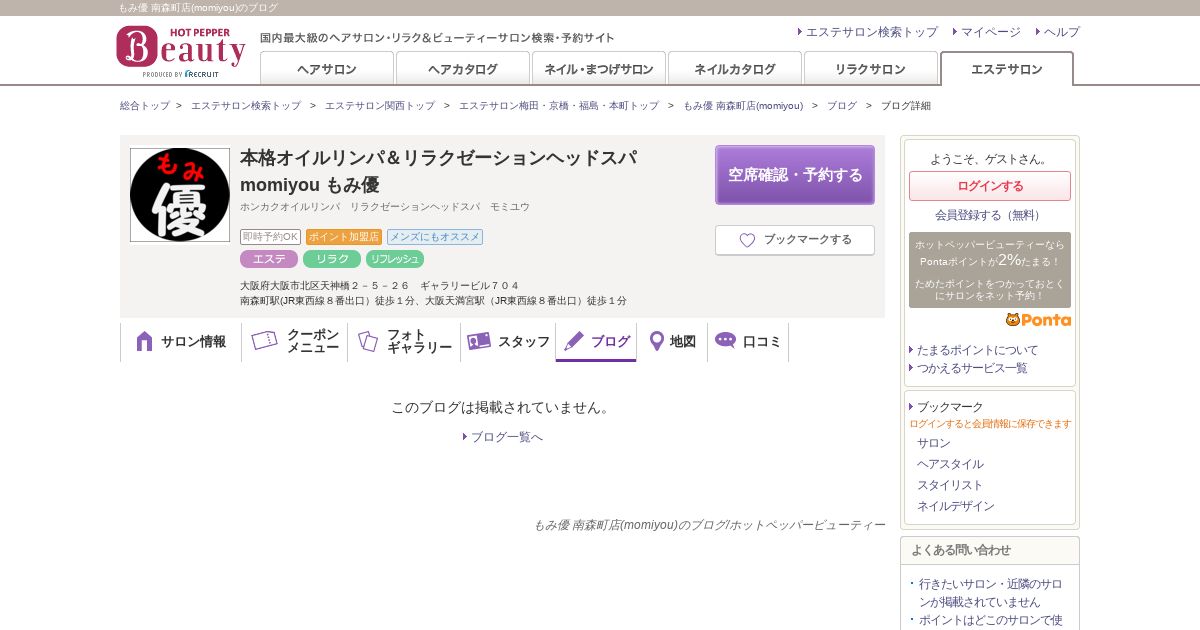Viewport: 1200px width, 630px height.
Task: Click 空席確認・予約する button
Action: point(795,175)
